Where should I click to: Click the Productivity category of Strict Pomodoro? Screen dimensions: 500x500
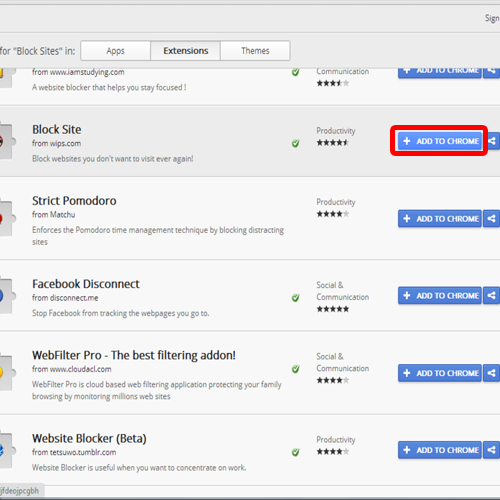[x=336, y=202]
